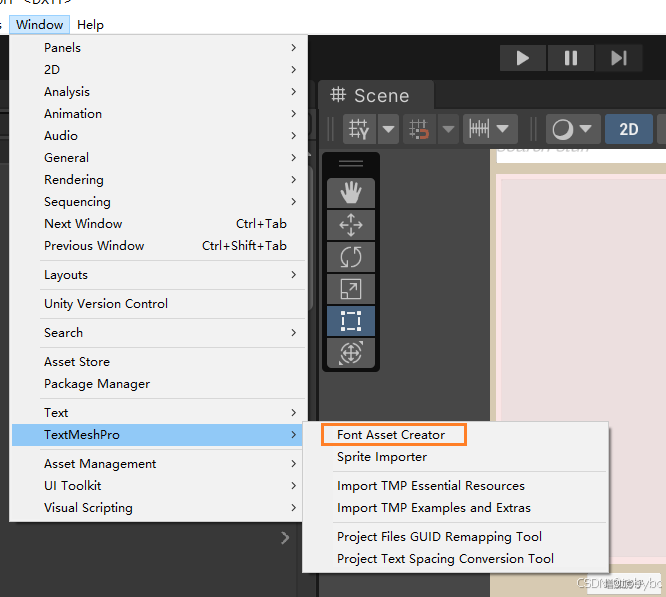The width and height of the screenshot is (666, 597).
Task: Choose Previous Window menu item
Action: click(x=159, y=246)
